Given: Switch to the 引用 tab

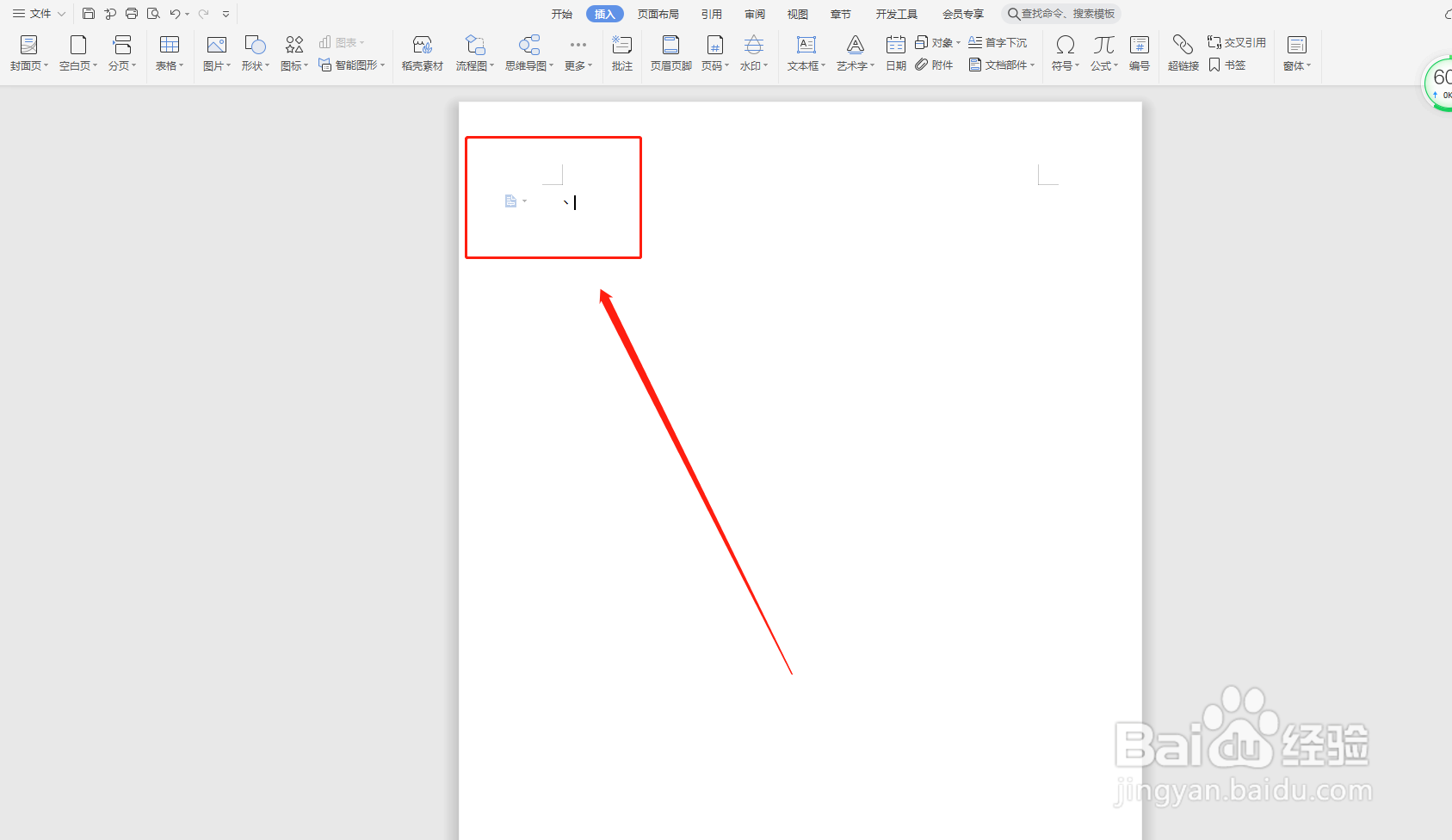Looking at the screenshot, I should tap(712, 14).
